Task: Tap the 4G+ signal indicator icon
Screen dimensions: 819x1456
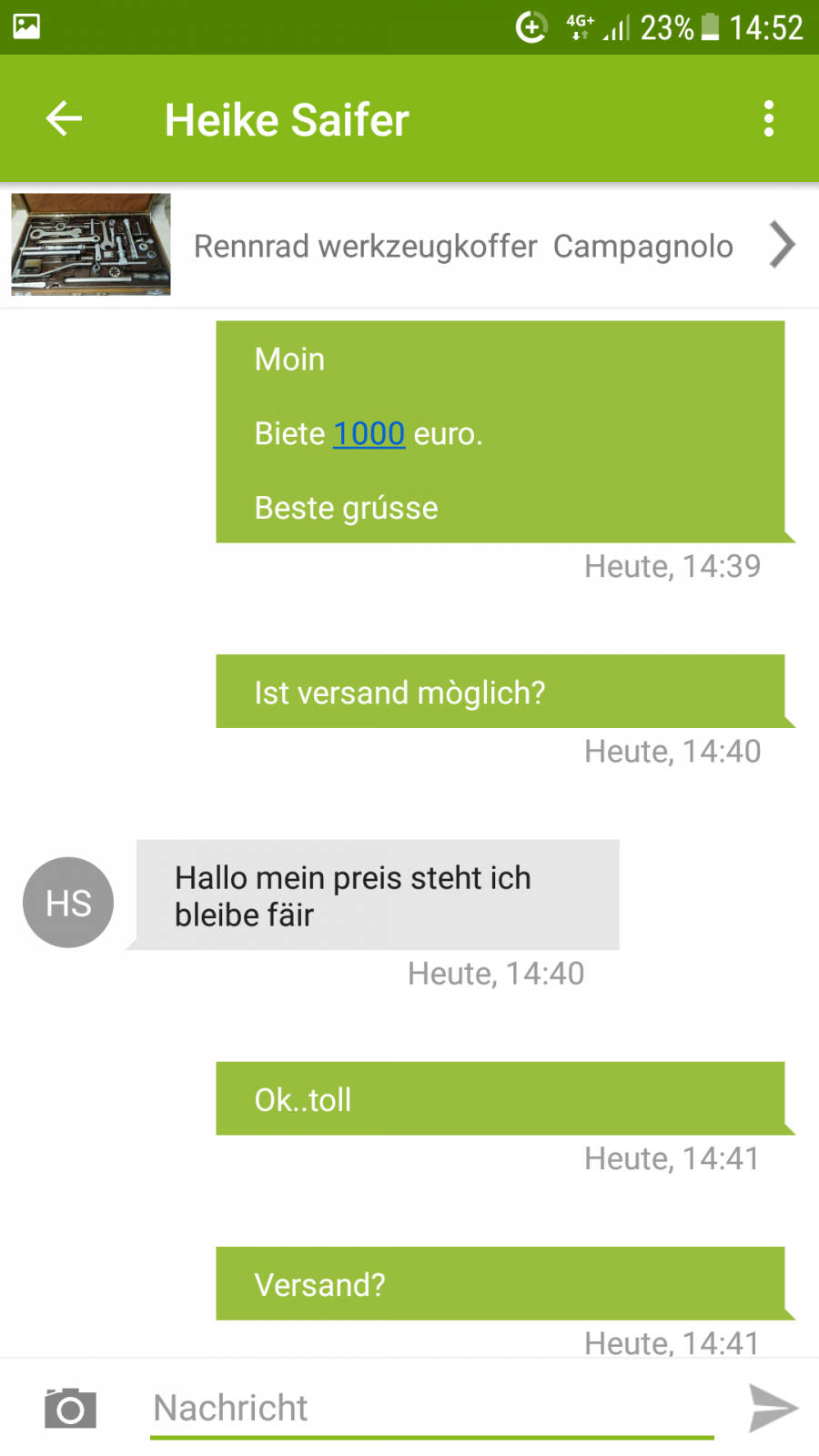Action: pyautogui.click(x=580, y=26)
